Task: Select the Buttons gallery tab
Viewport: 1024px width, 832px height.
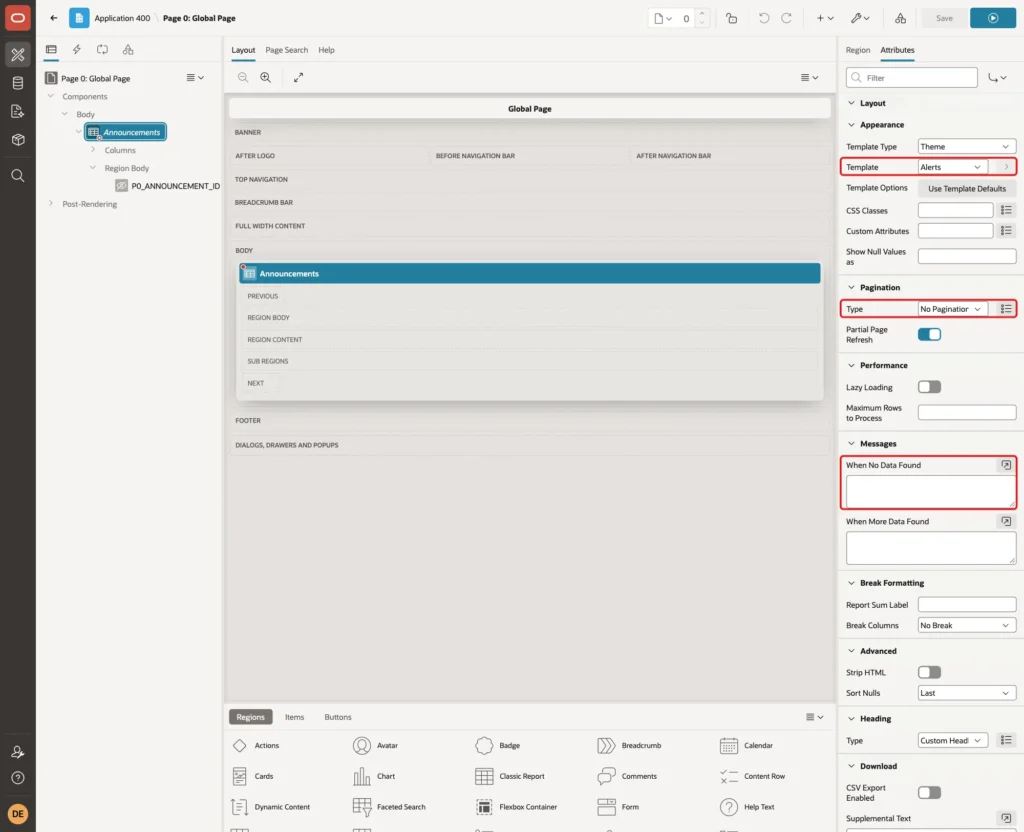Action: pos(338,717)
